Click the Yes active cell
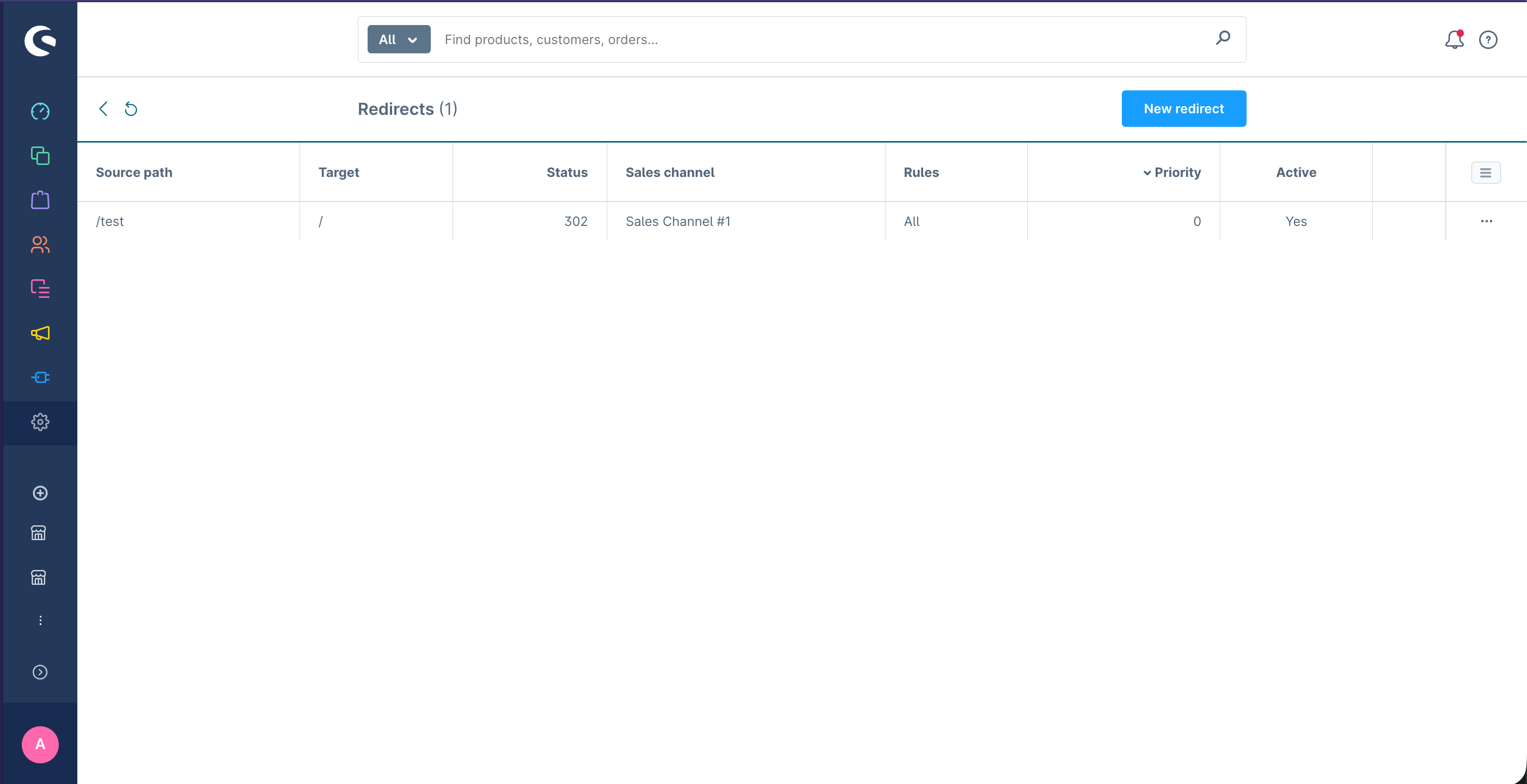This screenshot has height=784, width=1527. click(1296, 221)
